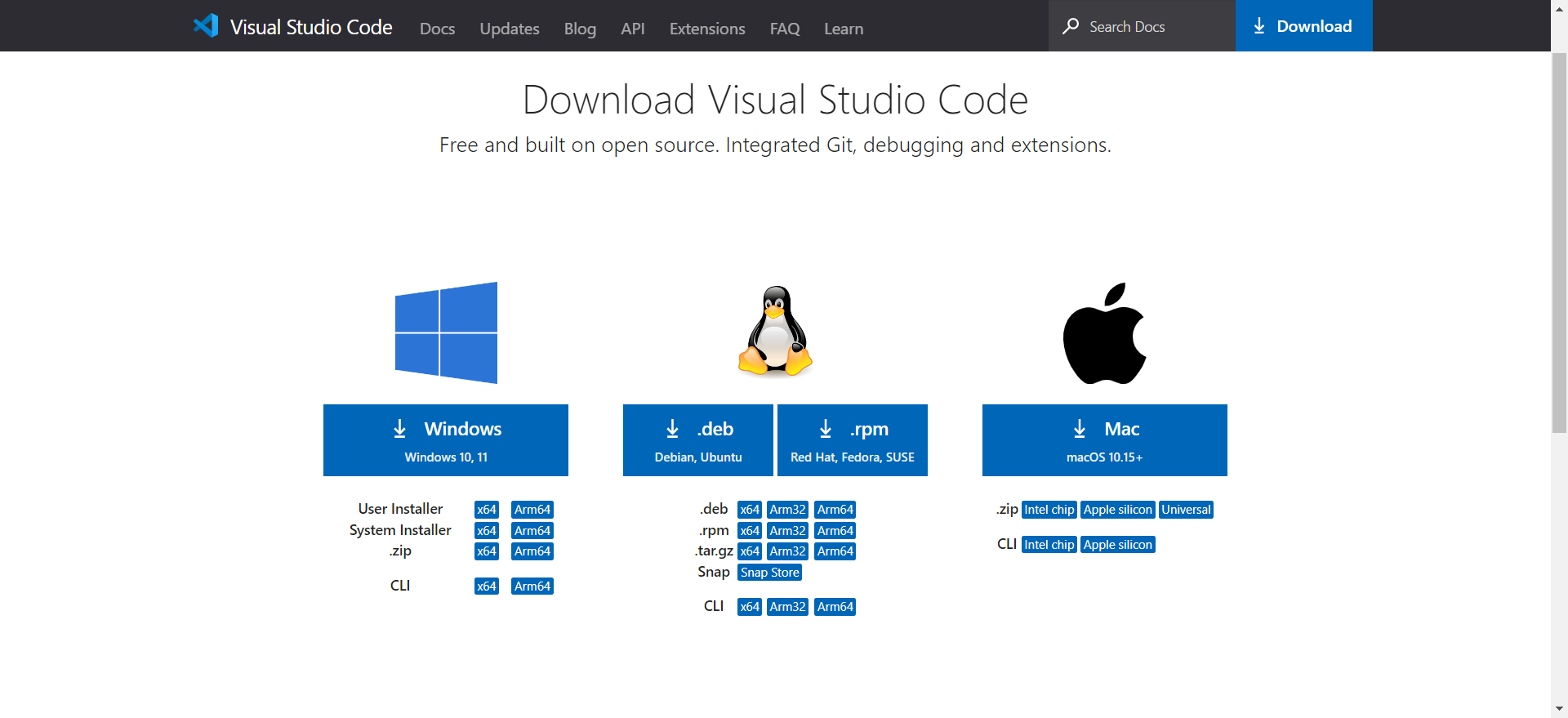Select Linux .rpm Arm32 download

(x=788, y=531)
